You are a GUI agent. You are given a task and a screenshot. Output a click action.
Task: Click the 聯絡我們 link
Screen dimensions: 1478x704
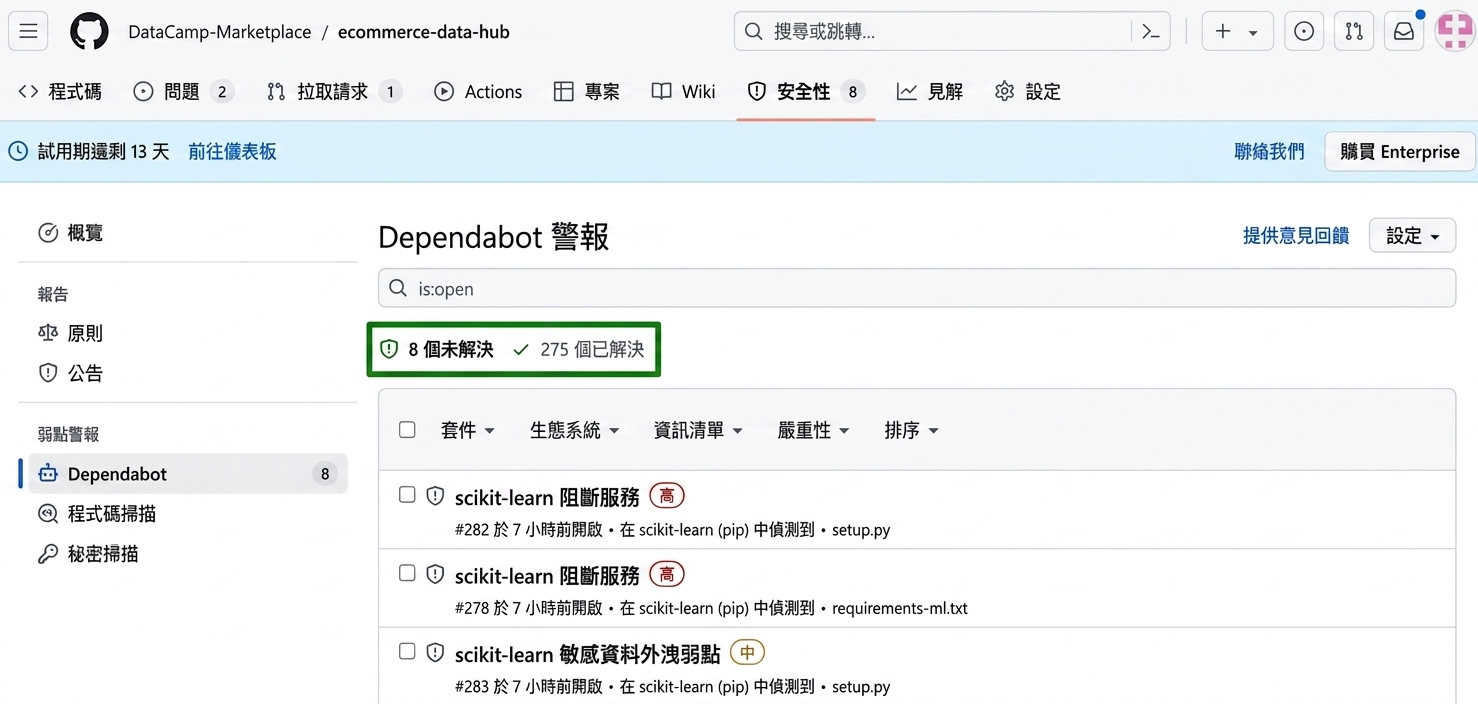[1269, 151]
